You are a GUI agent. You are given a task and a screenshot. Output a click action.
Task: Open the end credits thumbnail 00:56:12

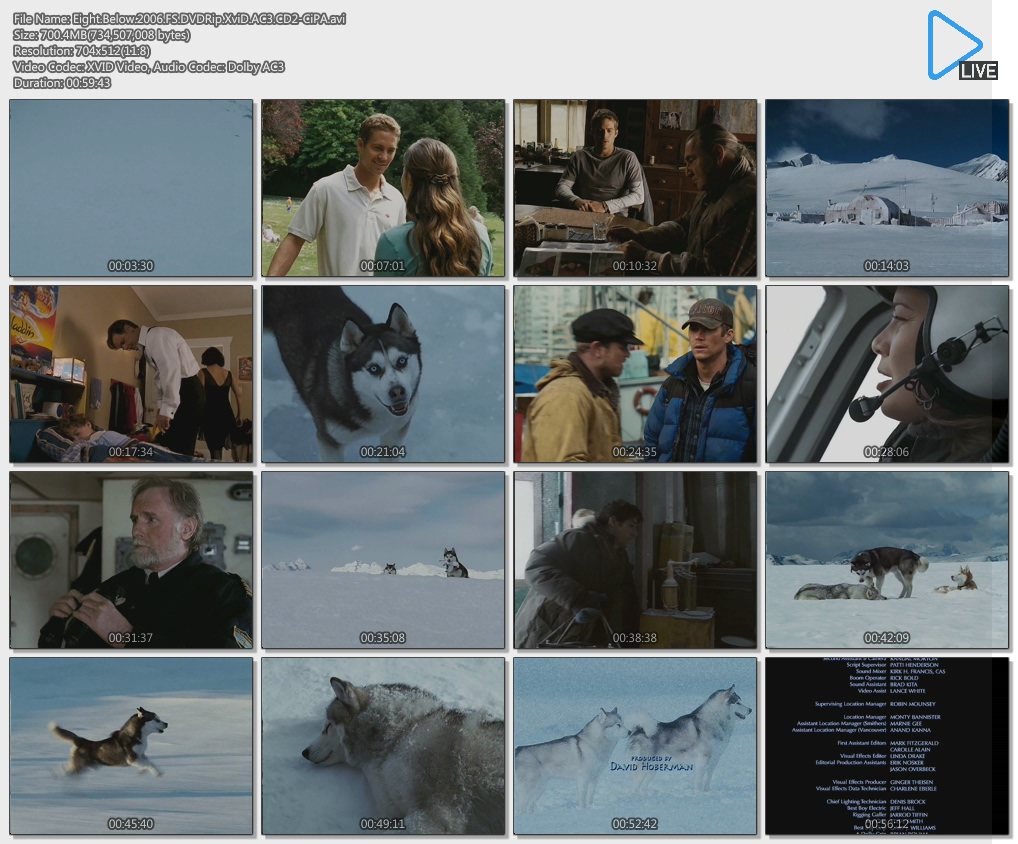tap(887, 745)
